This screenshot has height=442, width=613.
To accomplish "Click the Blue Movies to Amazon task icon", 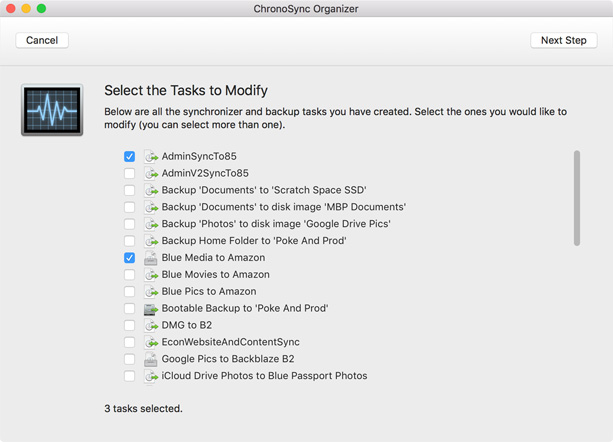I will point(151,275).
